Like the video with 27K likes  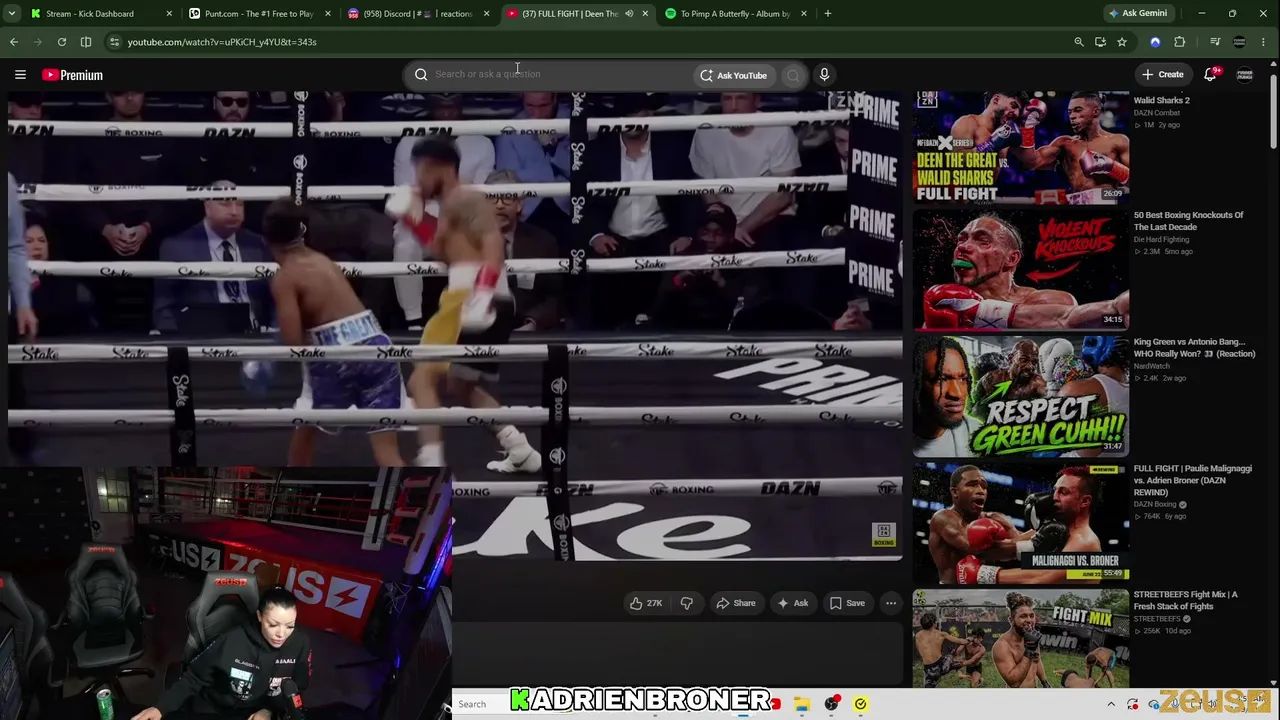coord(645,603)
